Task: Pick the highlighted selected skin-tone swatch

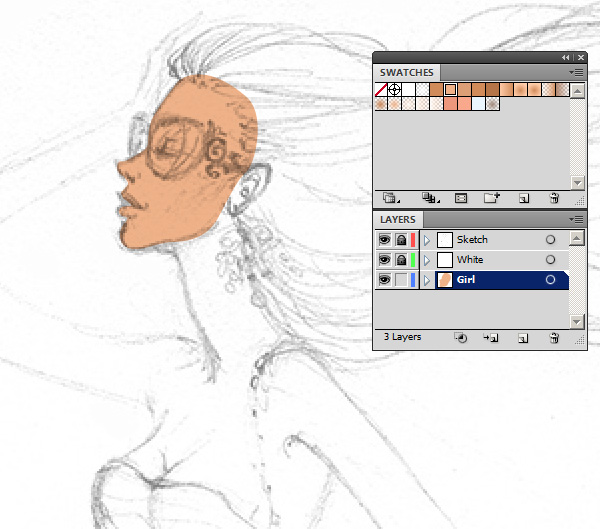Action: [451, 90]
